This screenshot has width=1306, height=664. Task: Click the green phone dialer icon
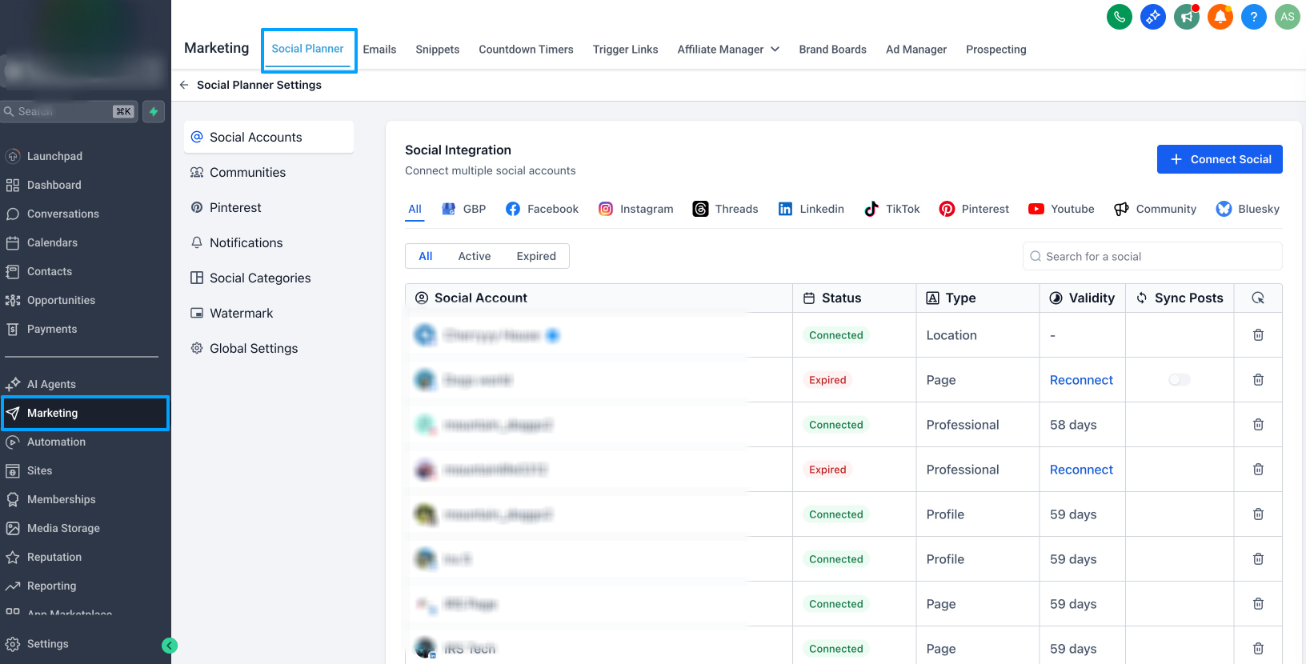pos(1119,16)
